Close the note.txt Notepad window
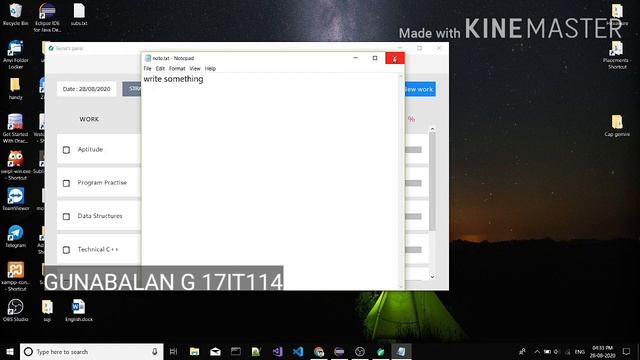The image size is (640, 360). pos(395,58)
